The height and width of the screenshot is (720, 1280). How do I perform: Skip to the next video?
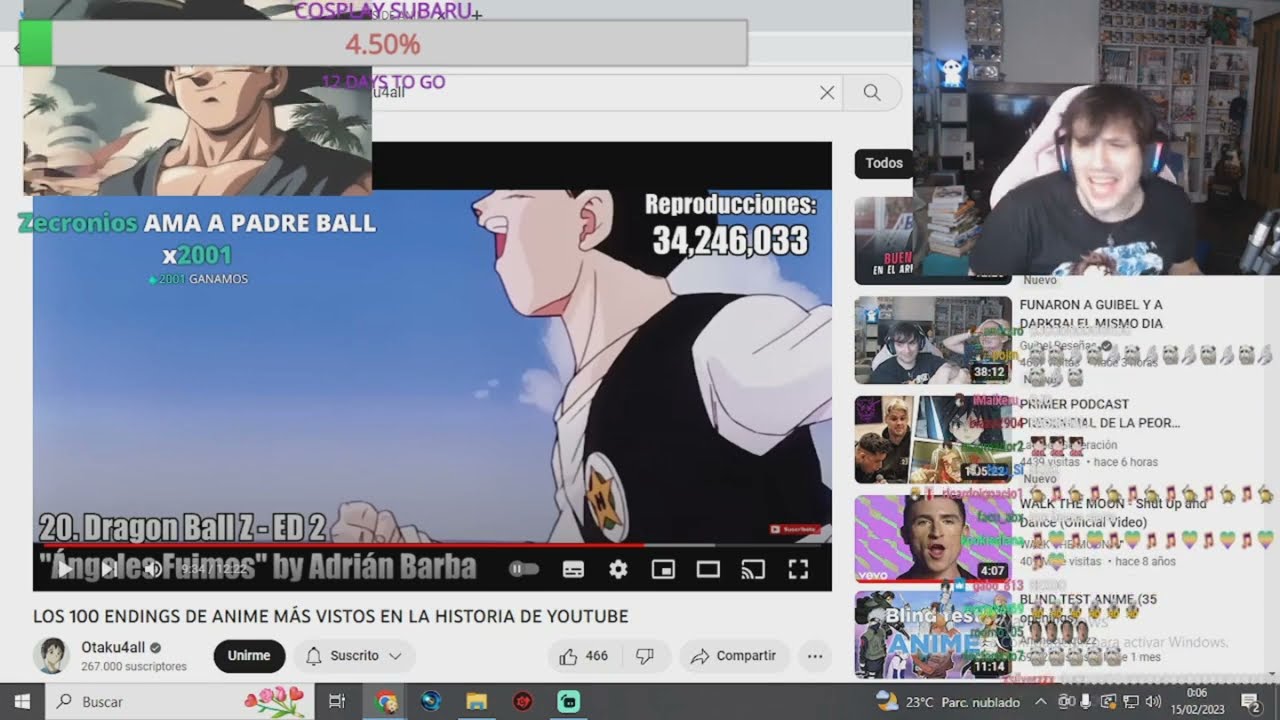108,569
